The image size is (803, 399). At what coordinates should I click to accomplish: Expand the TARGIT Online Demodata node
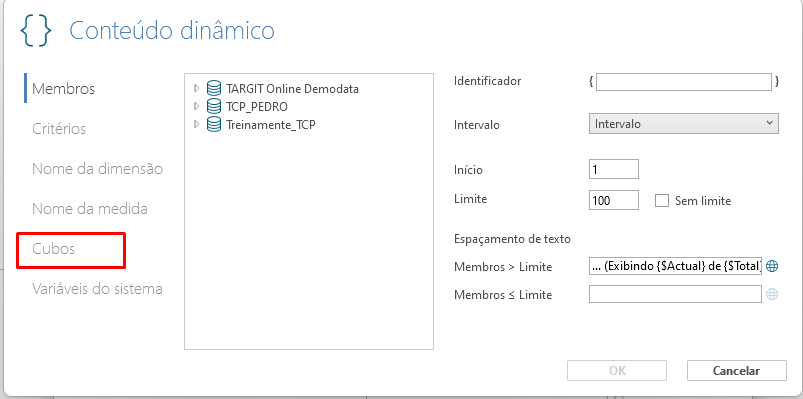(196, 89)
